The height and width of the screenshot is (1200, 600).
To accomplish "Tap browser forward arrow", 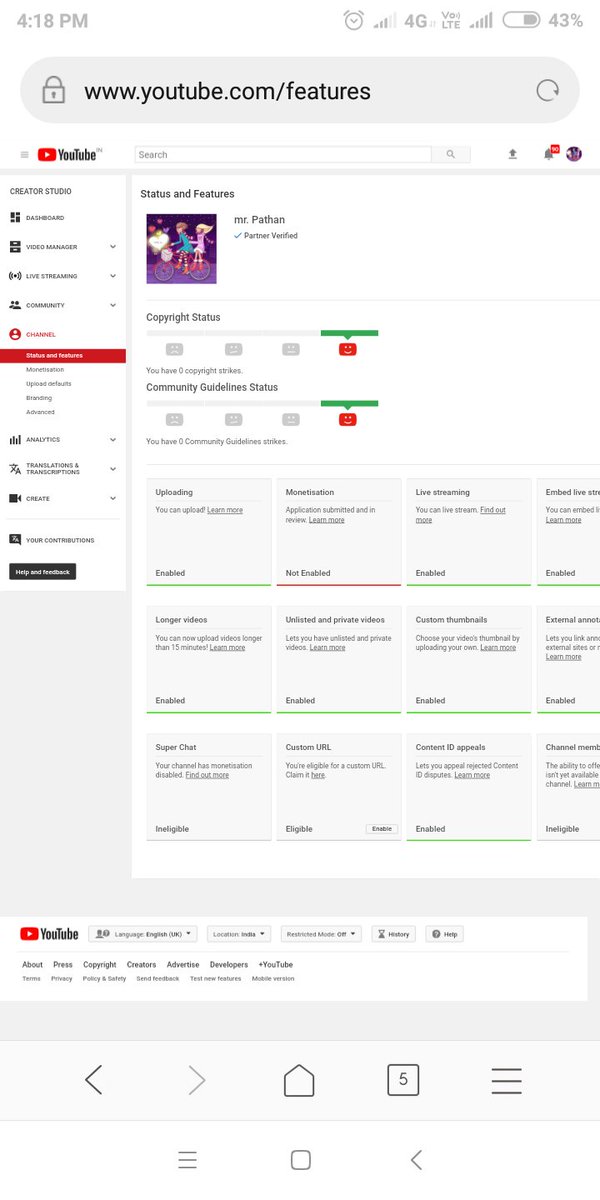I will [197, 1080].
